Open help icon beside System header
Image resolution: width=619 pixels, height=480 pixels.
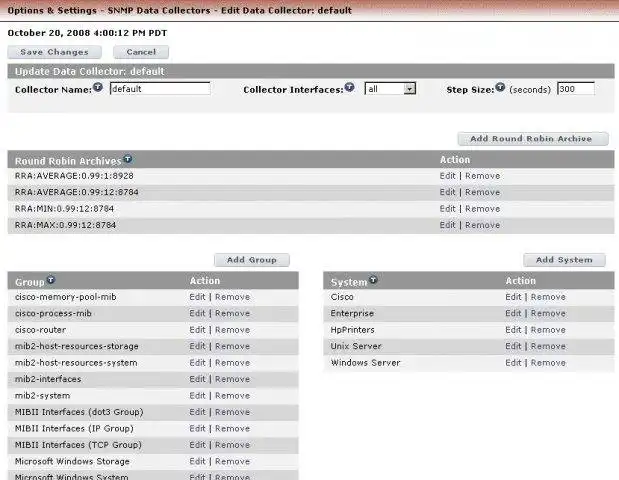[373, 280]
